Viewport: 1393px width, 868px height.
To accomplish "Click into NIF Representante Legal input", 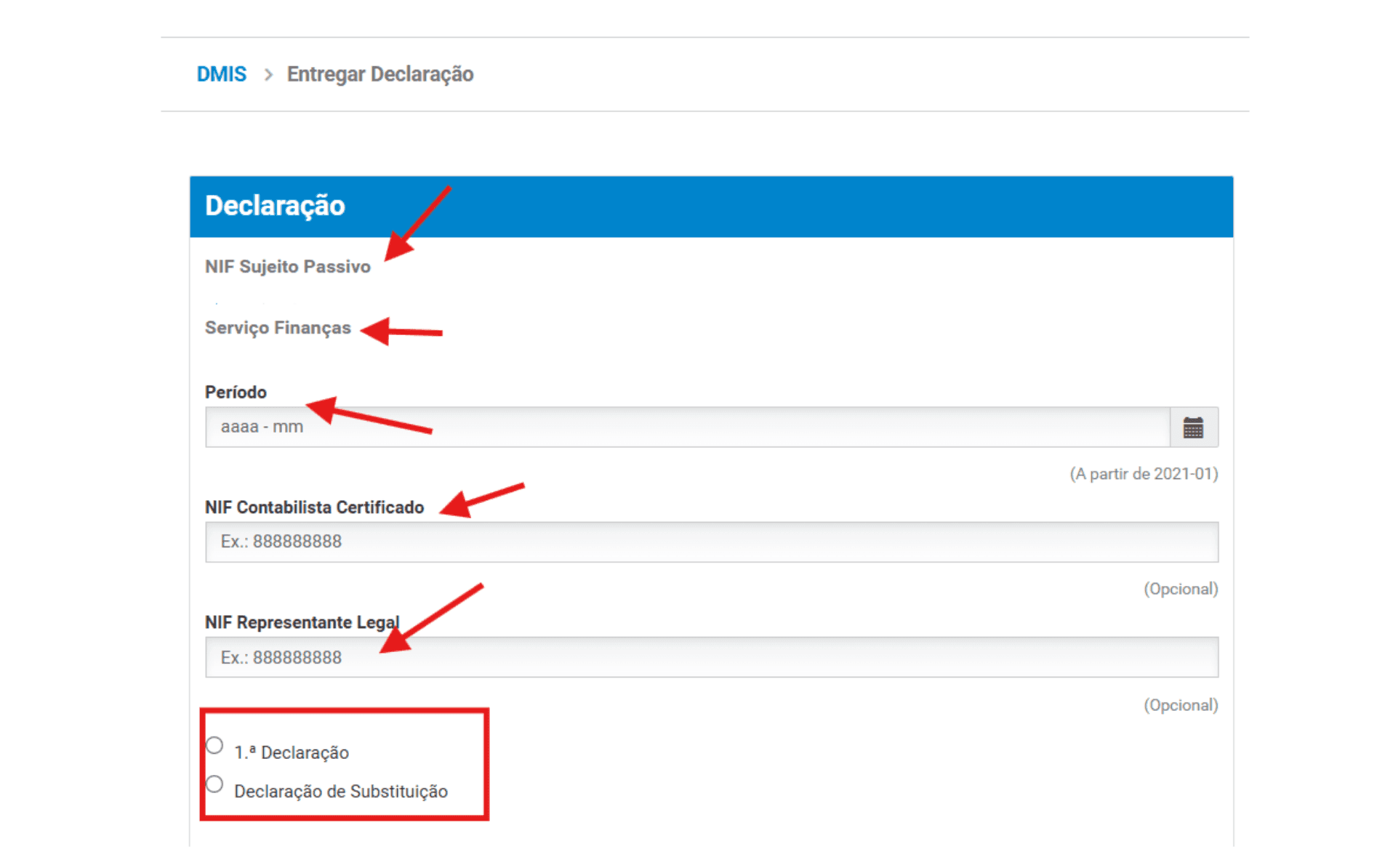I will (711, 657).
